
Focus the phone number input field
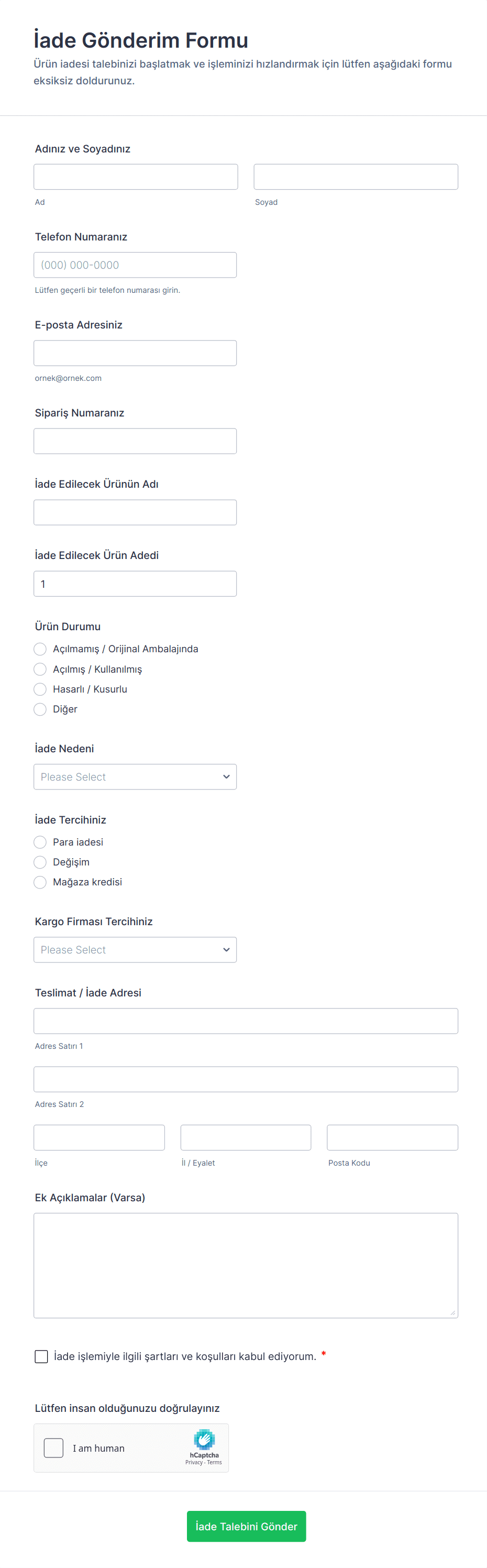click(x=135, y=265)
